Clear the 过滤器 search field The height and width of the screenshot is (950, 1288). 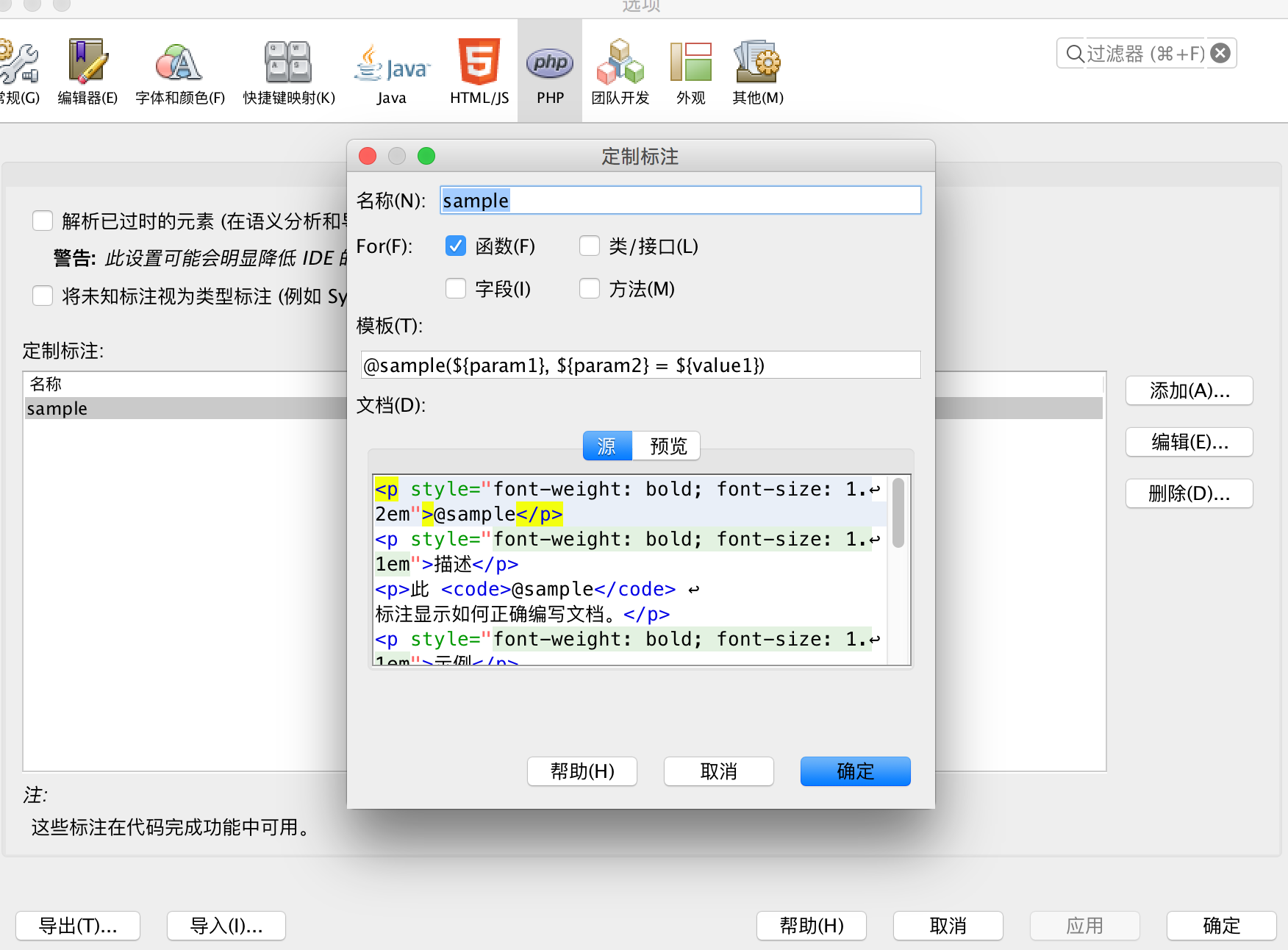click(1220, 52)
